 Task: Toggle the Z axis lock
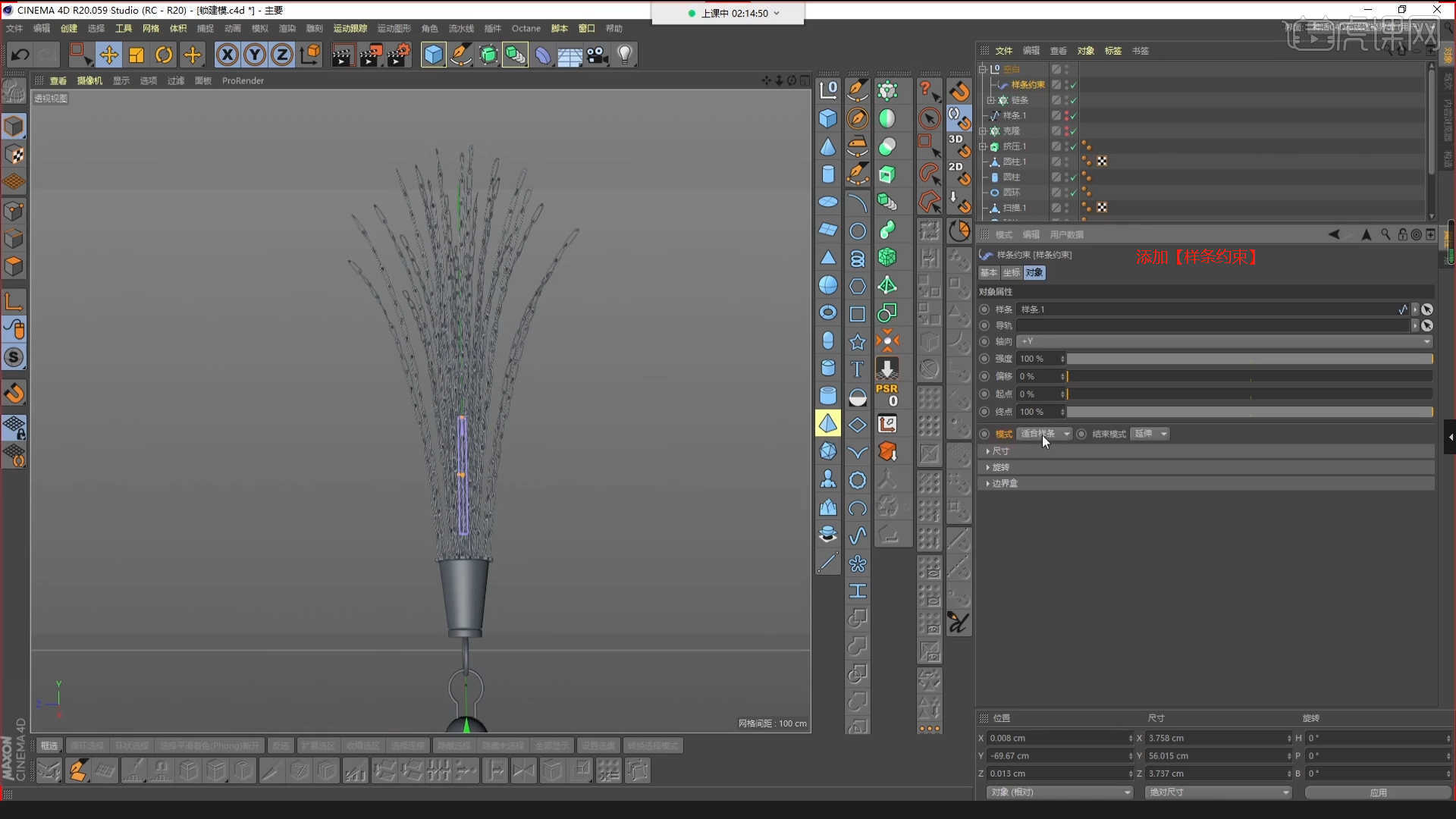(x=282, y=55)
